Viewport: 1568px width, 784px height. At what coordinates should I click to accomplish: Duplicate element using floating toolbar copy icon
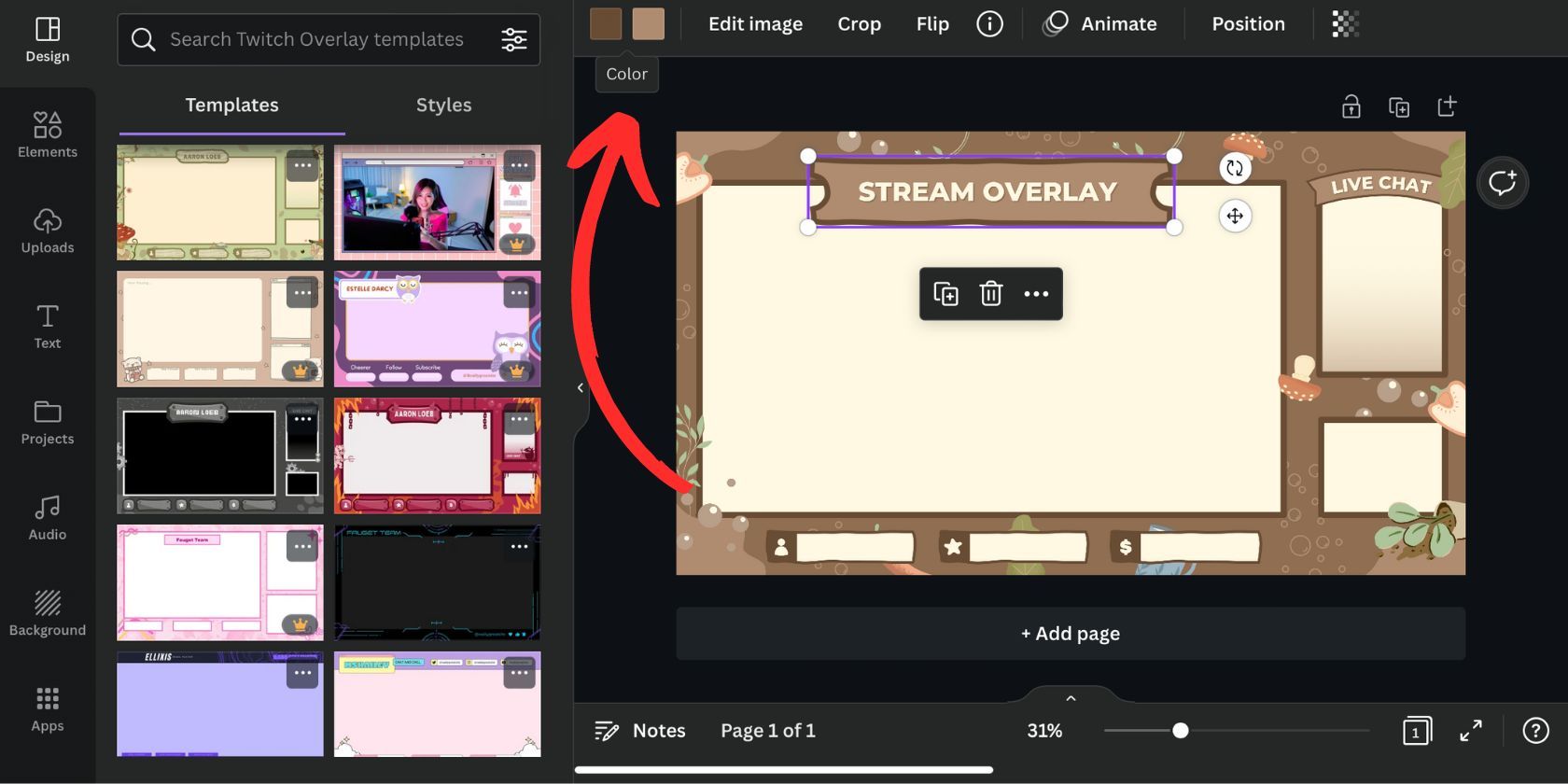click(x=945, y=294)
